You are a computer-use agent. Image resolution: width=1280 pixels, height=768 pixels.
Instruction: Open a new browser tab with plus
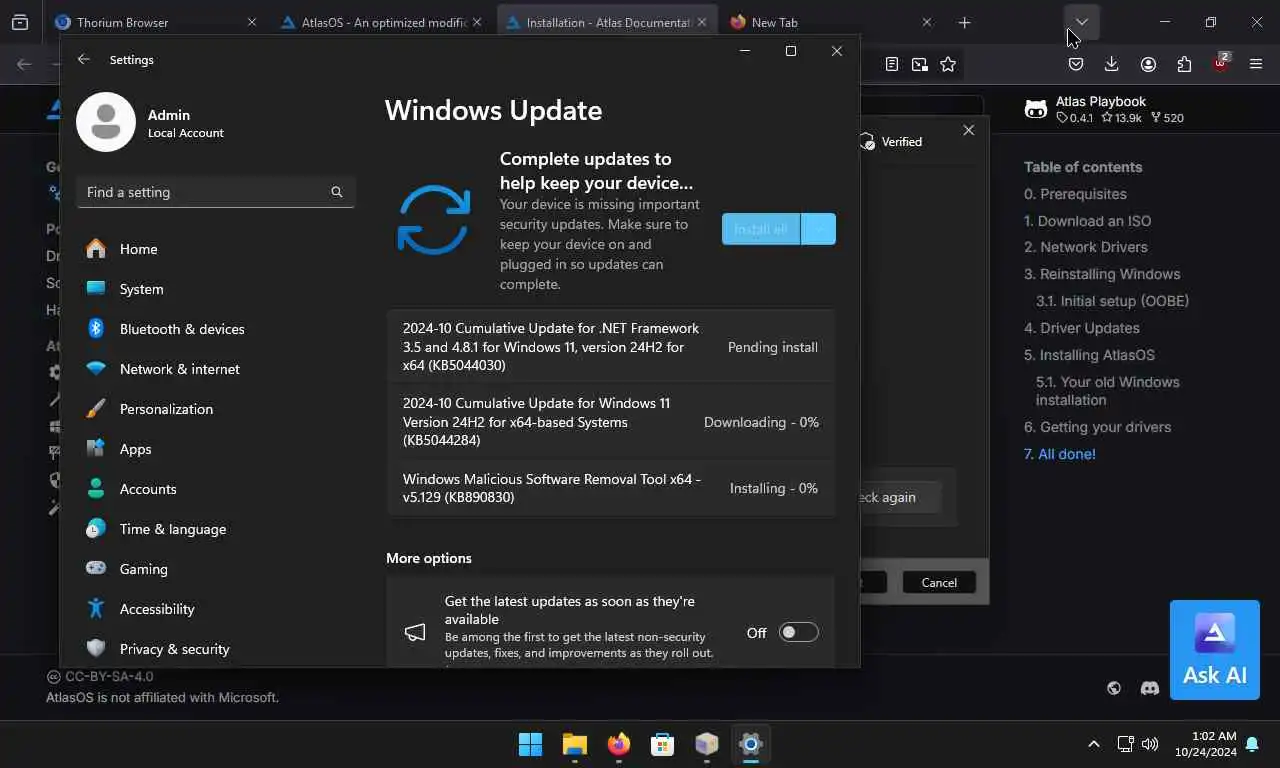[964, 22]
